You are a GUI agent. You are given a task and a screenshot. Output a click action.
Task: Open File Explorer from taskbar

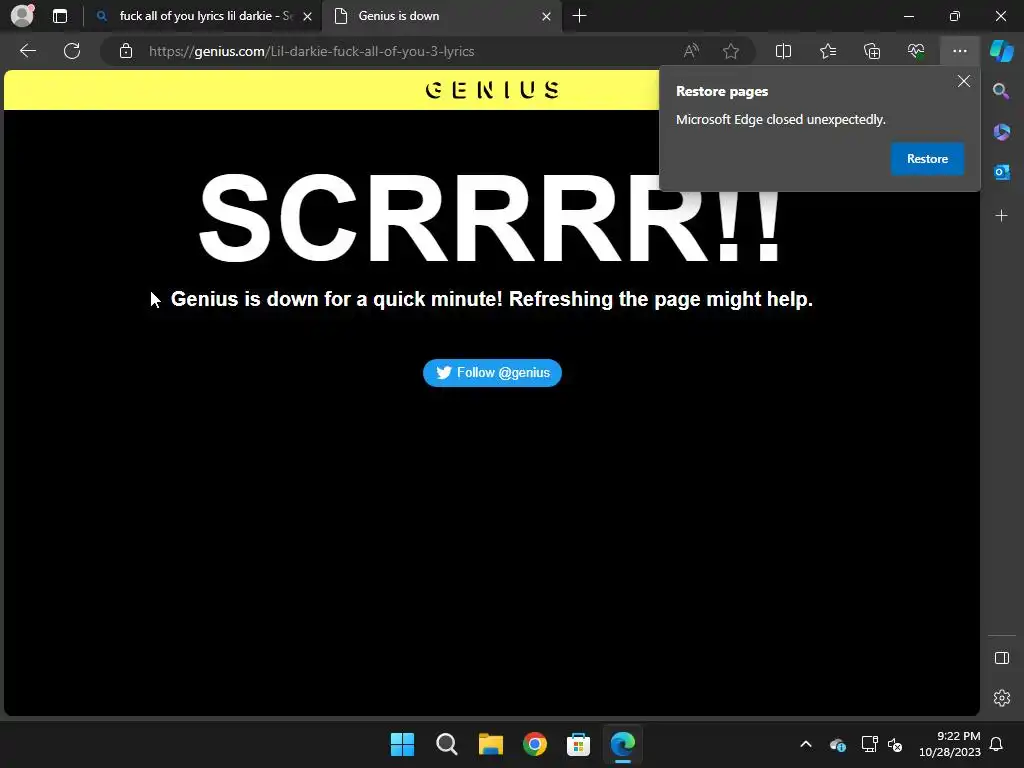point(490,744)
